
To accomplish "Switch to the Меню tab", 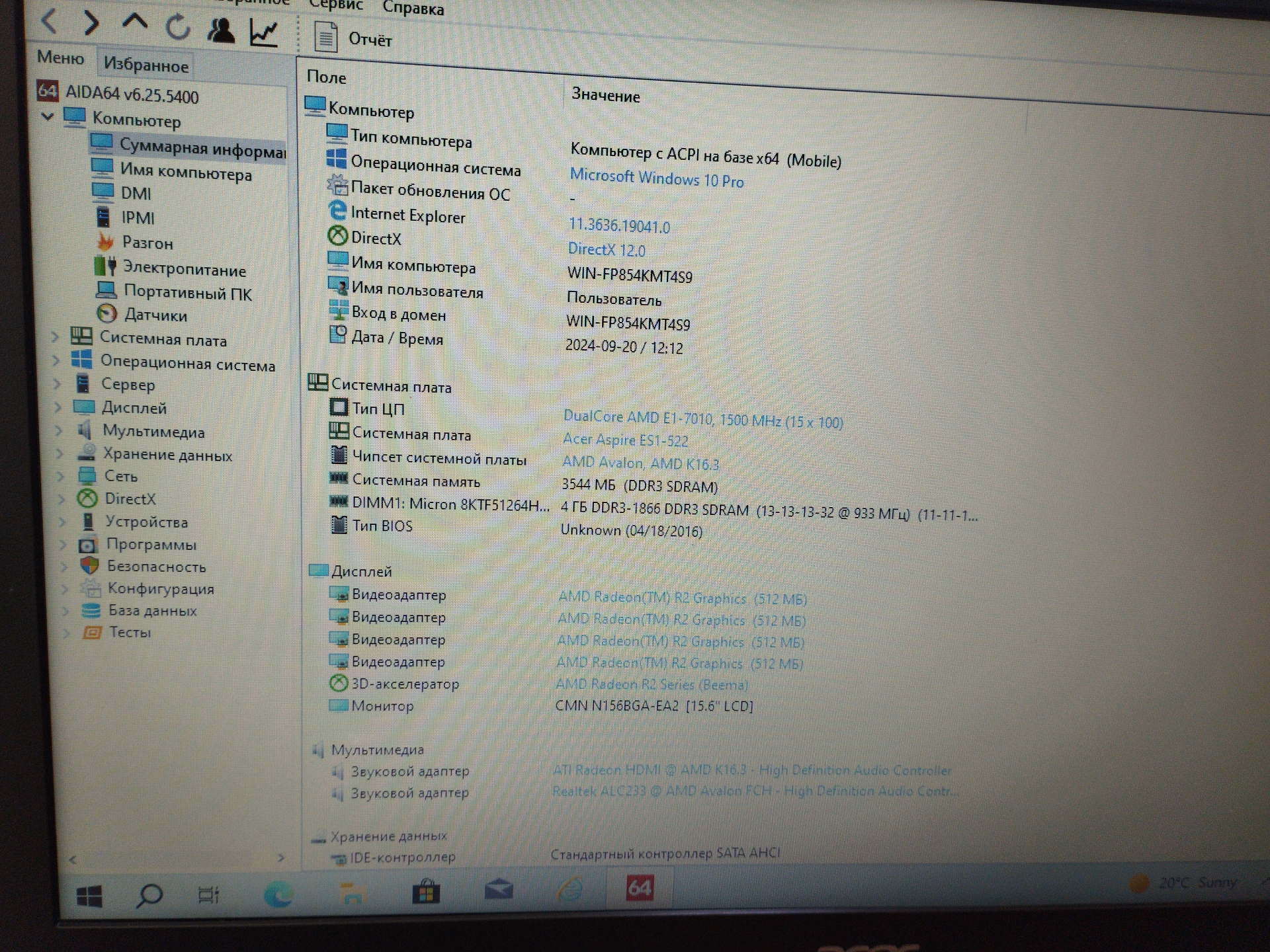I will click(x=61, y=58).
